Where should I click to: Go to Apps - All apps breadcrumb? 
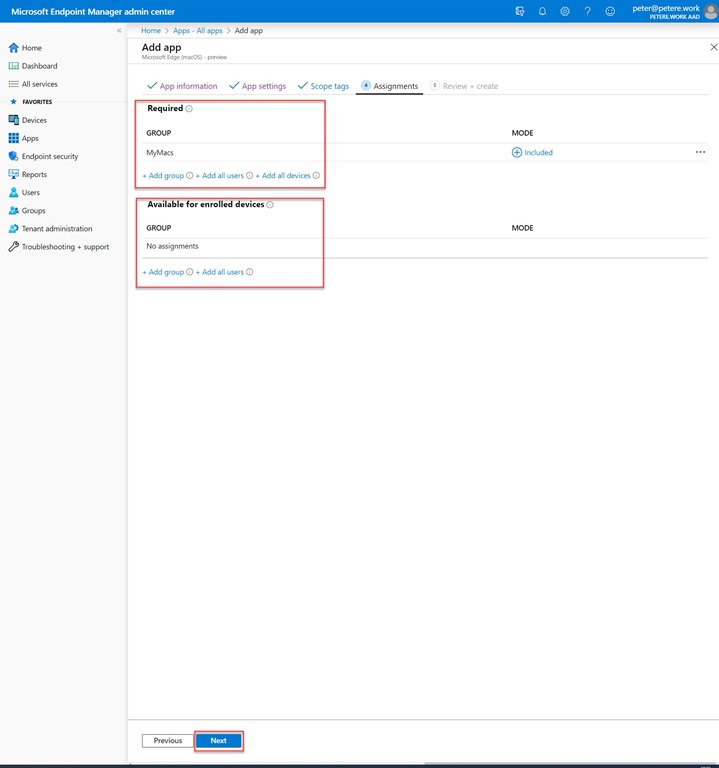[x=197, y=31]
